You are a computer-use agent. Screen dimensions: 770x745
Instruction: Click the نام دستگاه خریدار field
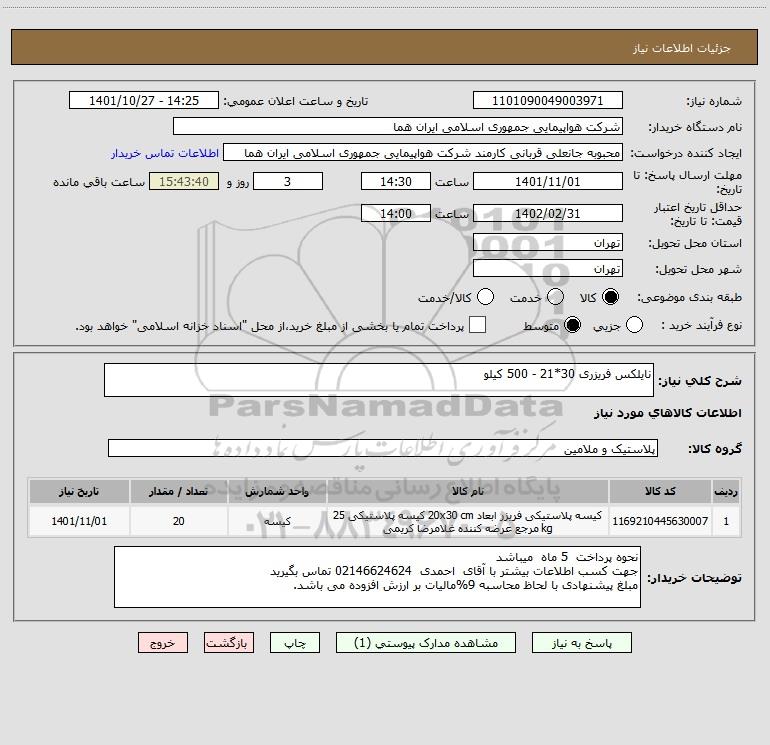pos(398,126)
